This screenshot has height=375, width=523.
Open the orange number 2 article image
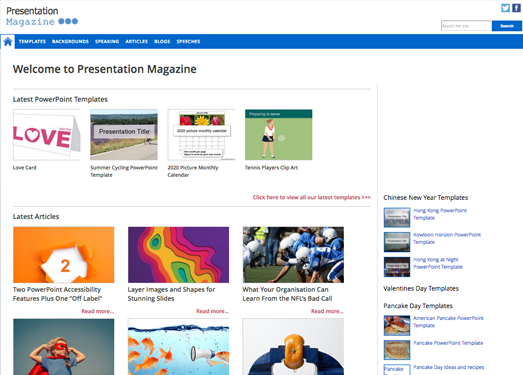point(63,255)
